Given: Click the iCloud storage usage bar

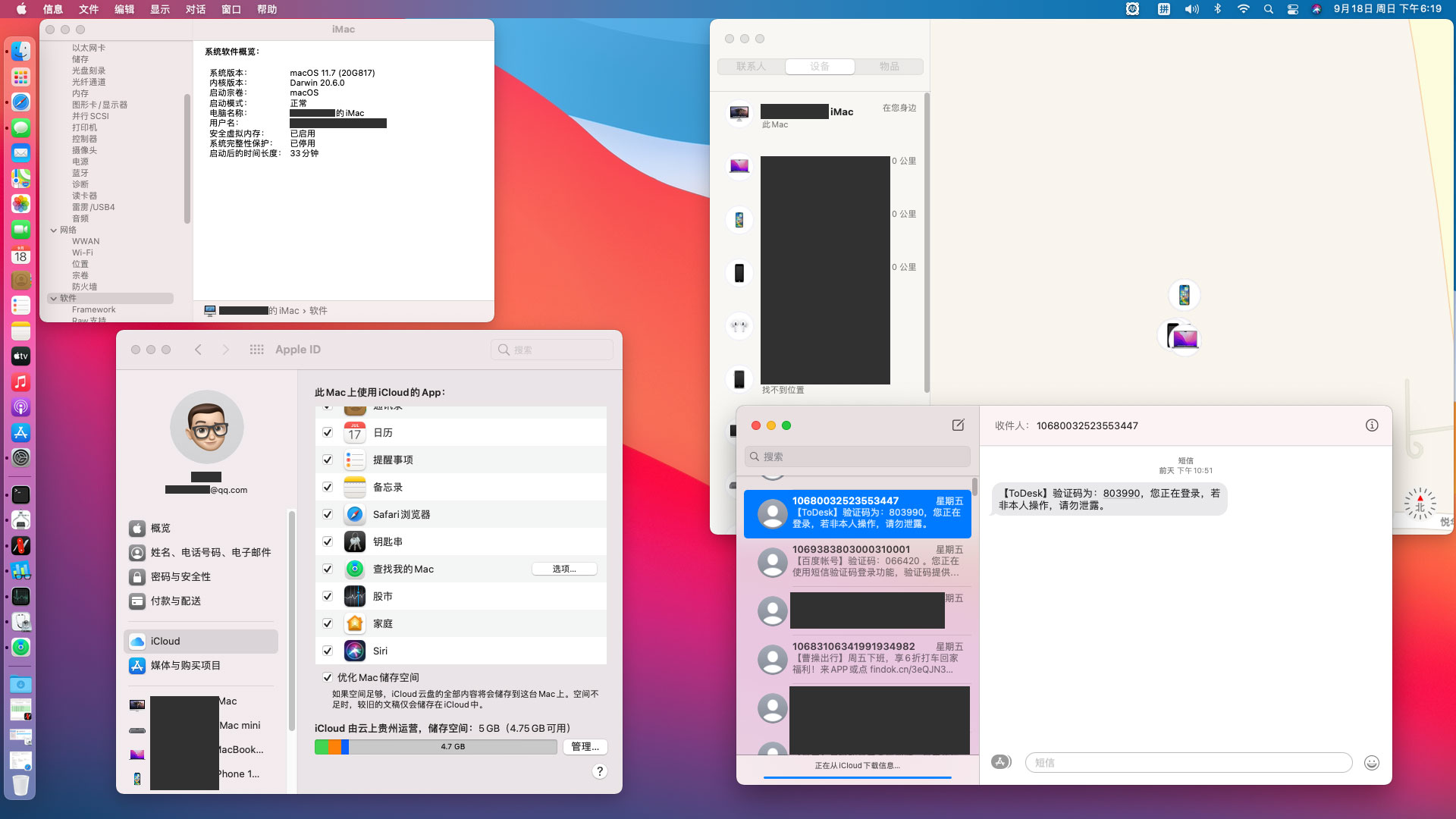Looking at the screenshot, I should pos(436,747).
